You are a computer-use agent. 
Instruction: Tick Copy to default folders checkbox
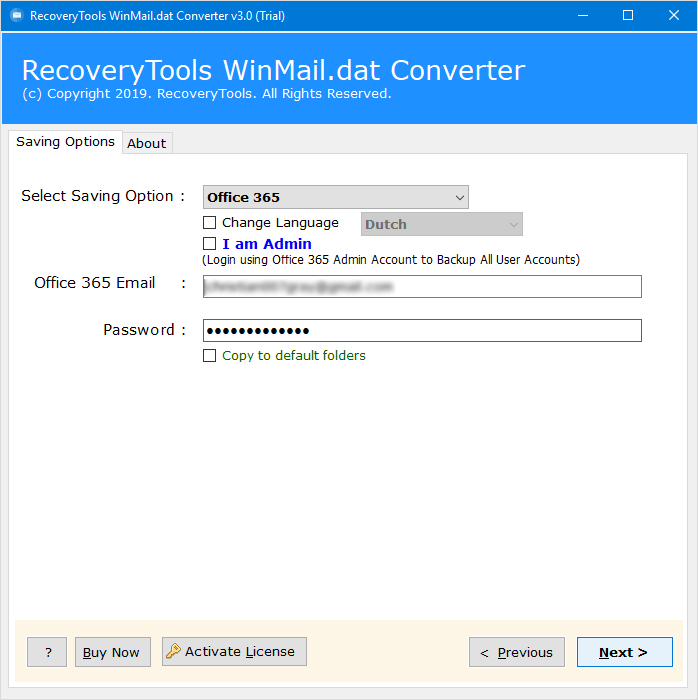[x=209, y=355]
